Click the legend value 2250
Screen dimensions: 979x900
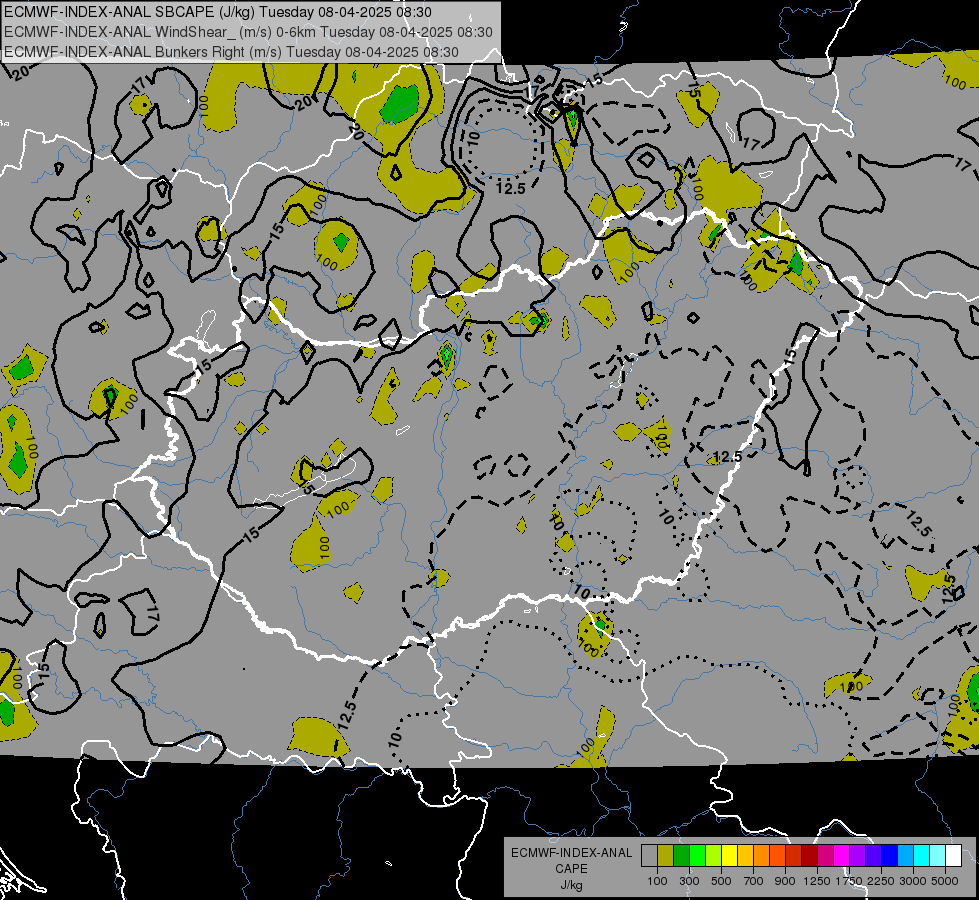[881, 881]
